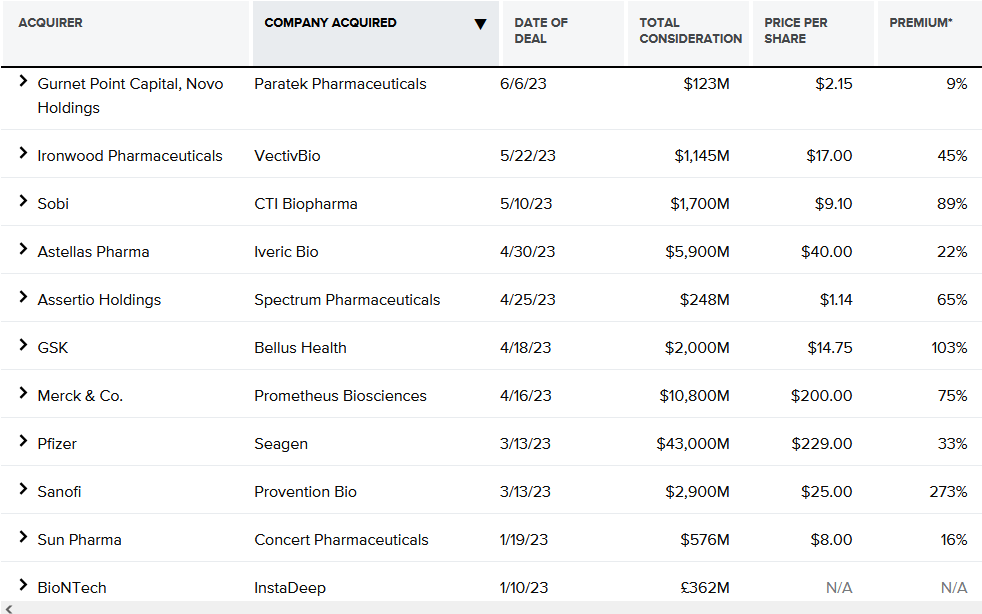Select InstaDeep cell
Screen dimensions: 982x614
click(290, 588)
